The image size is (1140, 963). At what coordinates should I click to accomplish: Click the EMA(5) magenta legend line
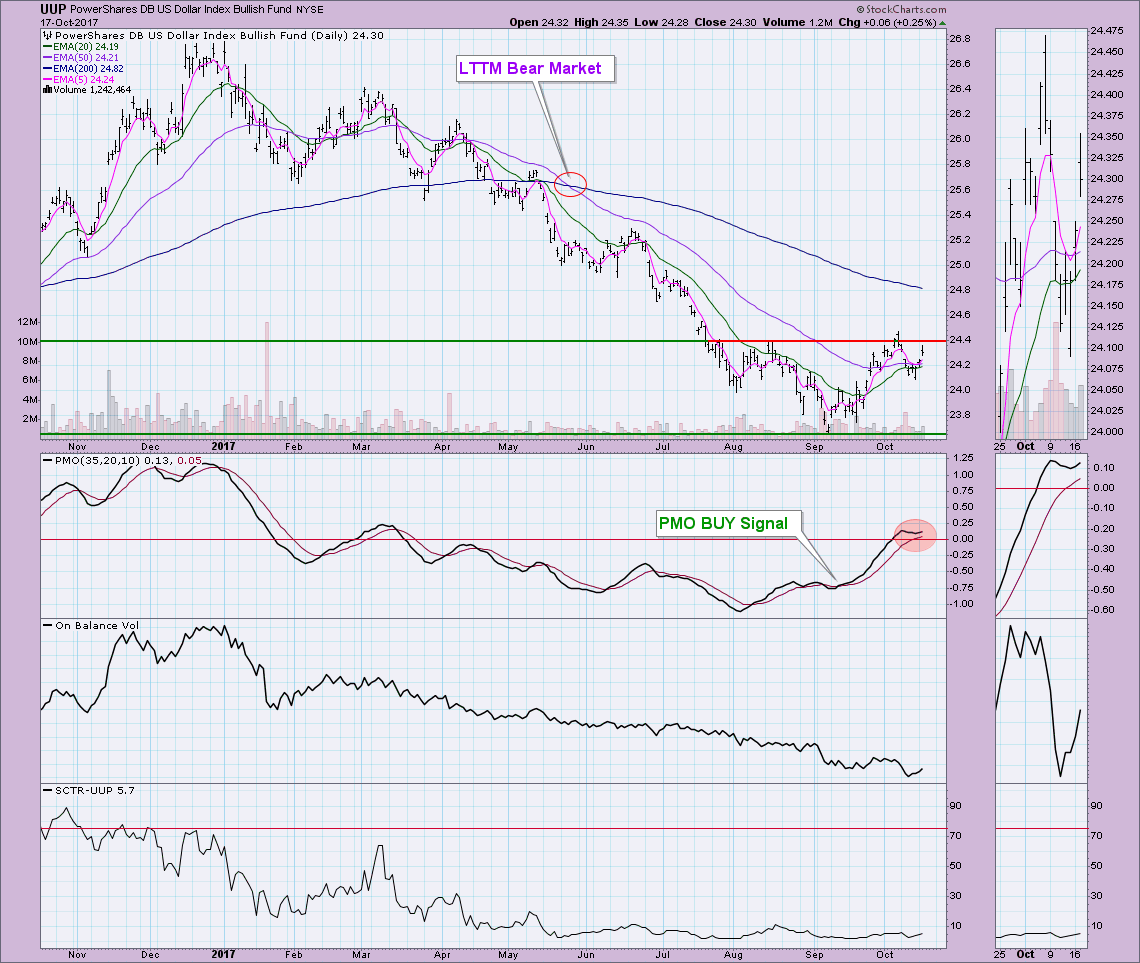[x=48, y=78]
